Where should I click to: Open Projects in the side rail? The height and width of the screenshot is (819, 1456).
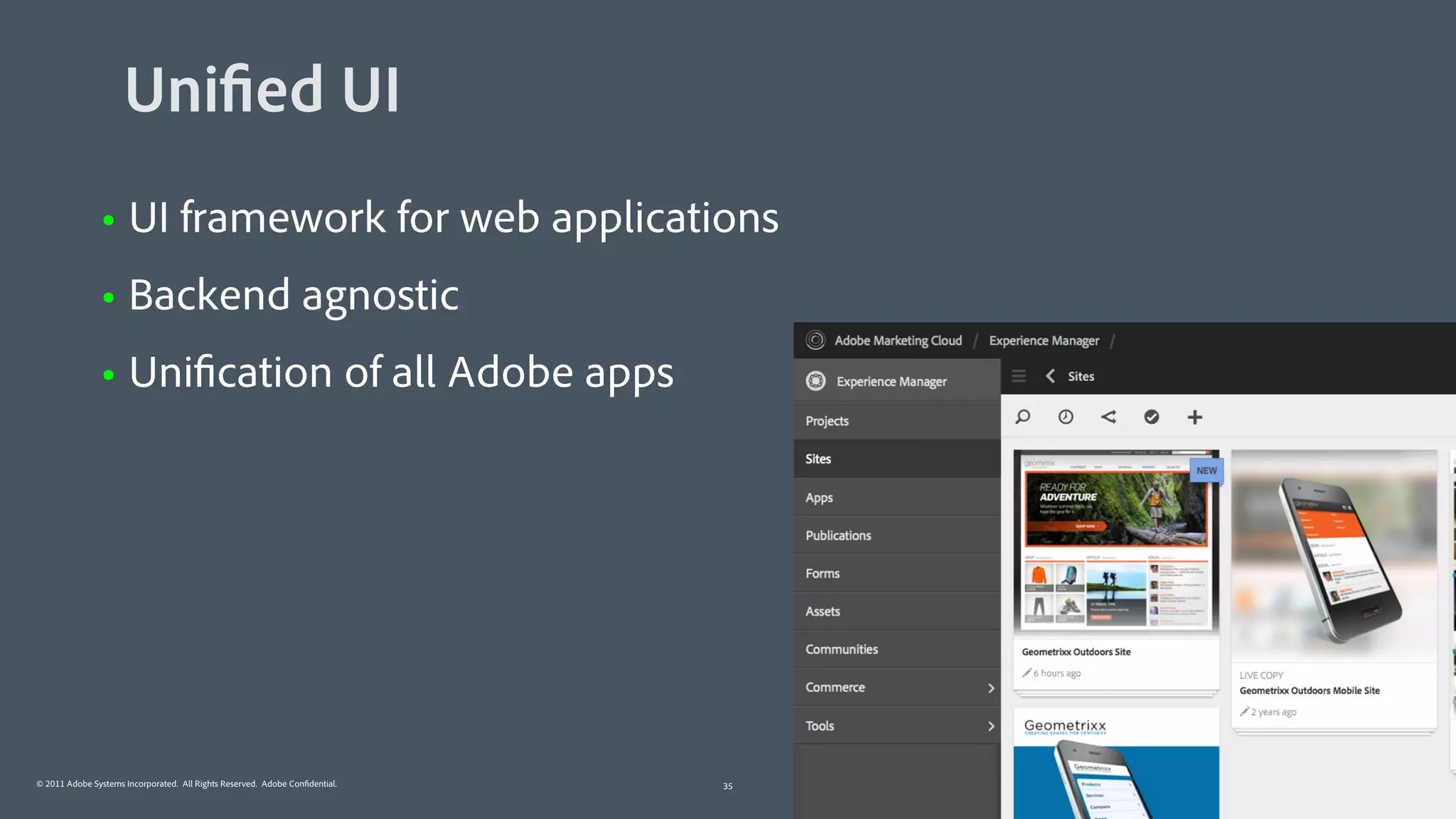coord(897,421)
